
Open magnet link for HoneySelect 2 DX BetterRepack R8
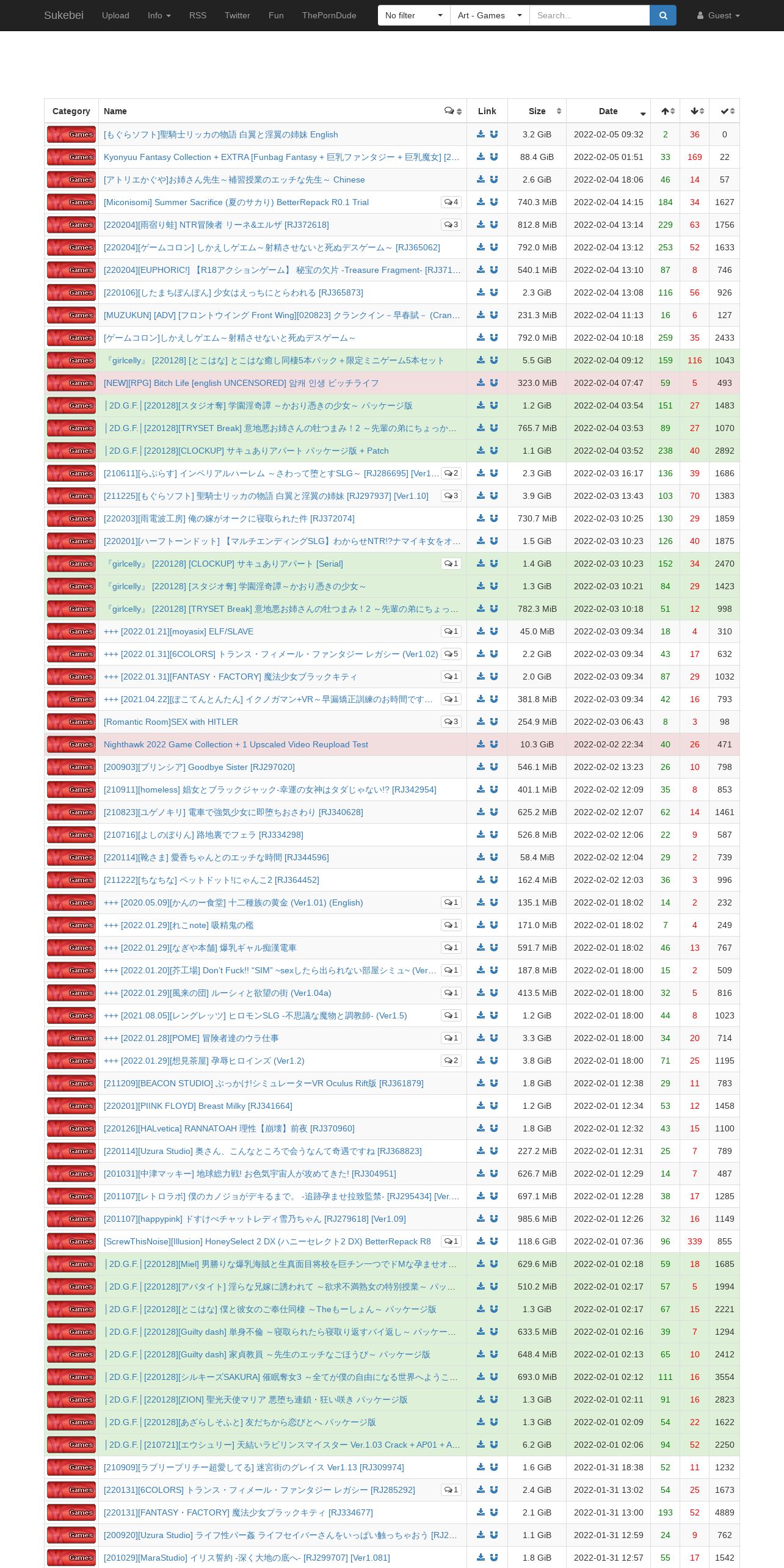494,1241
